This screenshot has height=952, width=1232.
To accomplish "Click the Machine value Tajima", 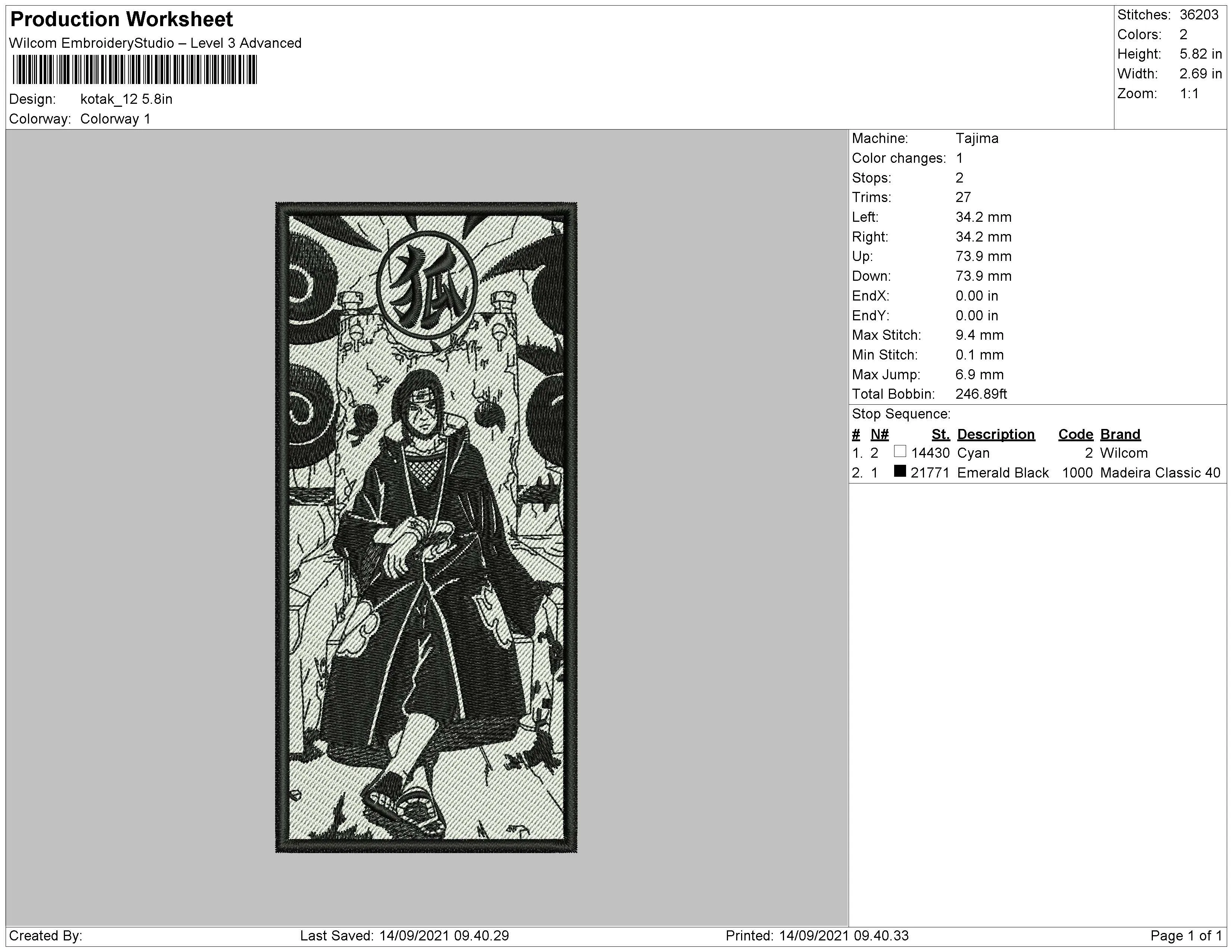I will pyautogui.click(x=977, y=139).
